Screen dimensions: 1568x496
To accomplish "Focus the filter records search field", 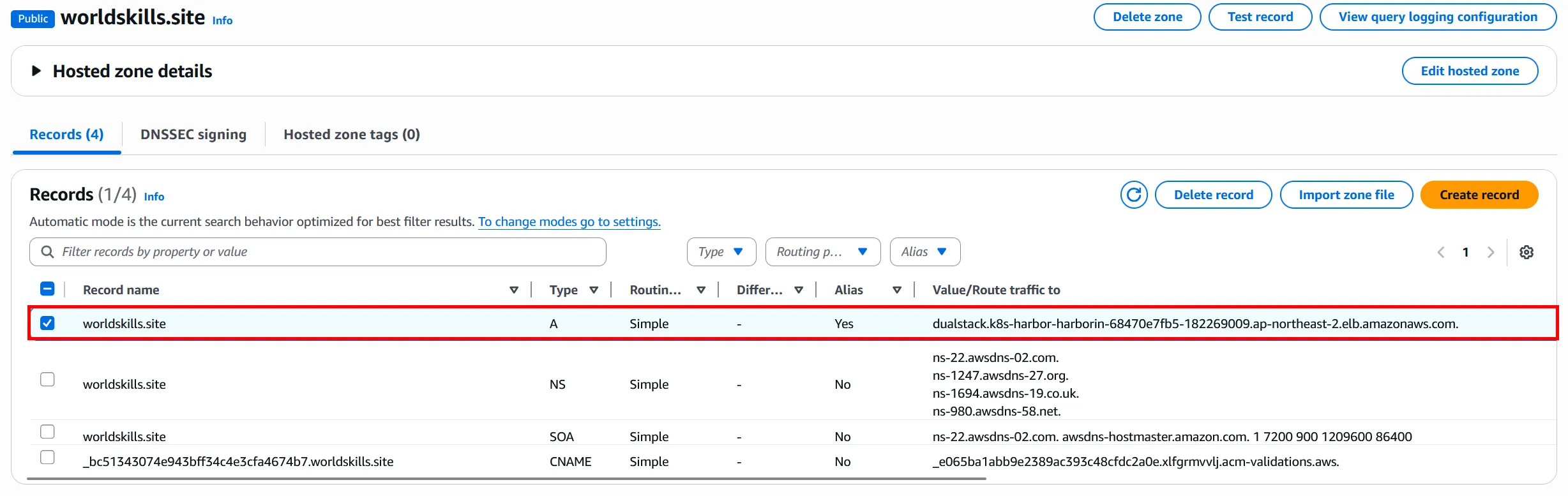I will [318, 252].
